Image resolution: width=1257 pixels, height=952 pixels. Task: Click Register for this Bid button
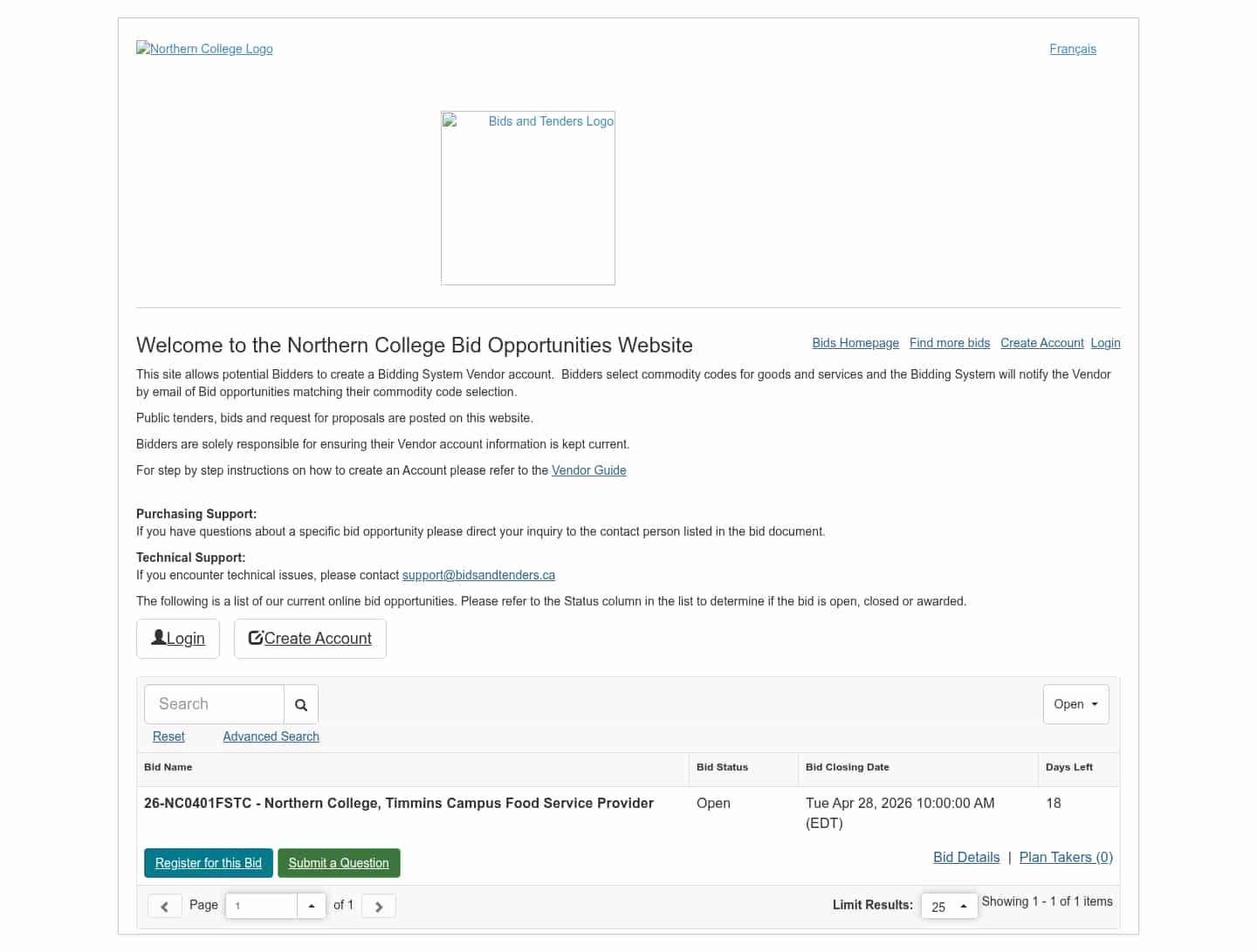pos(209,863)
